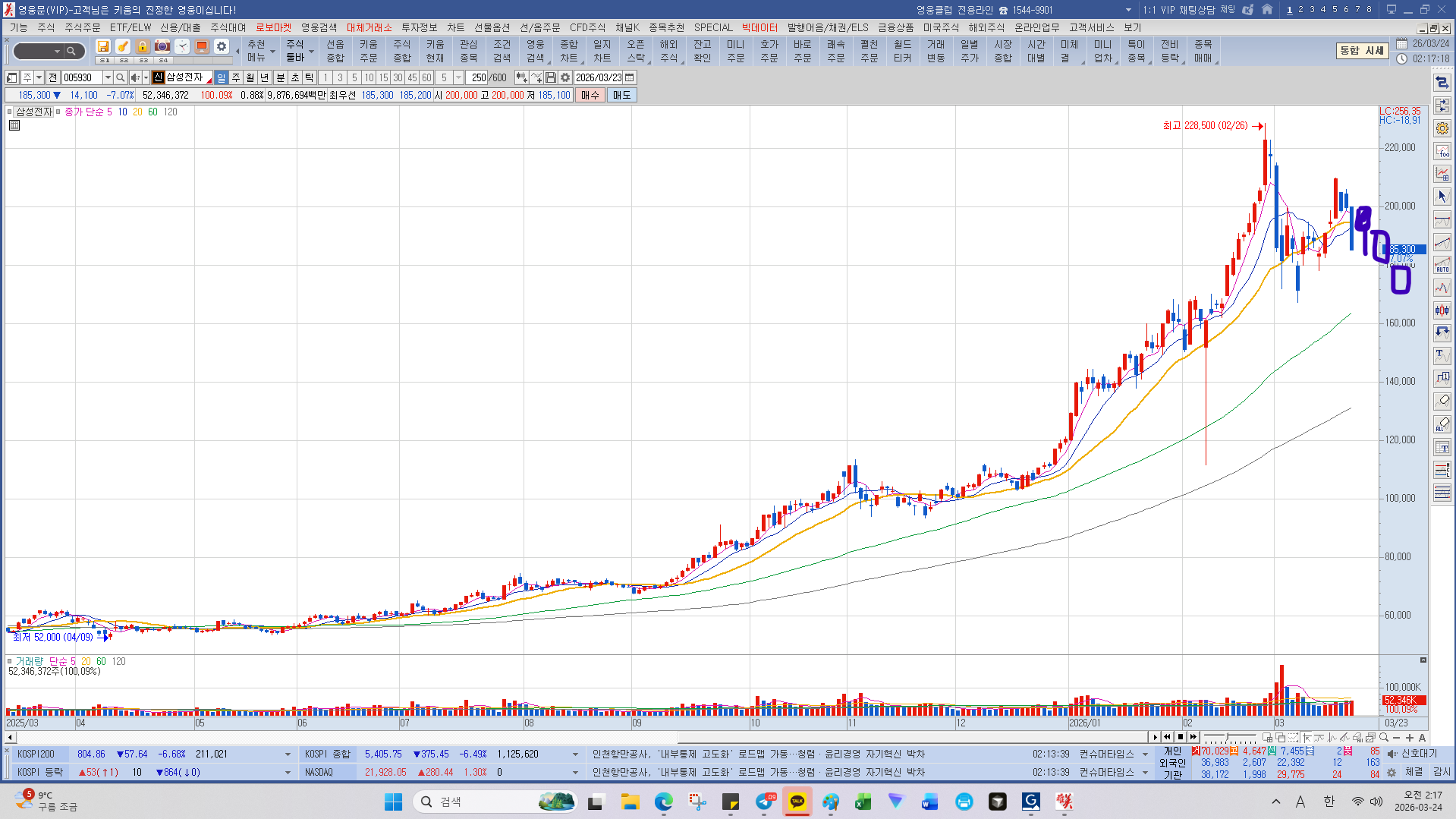Select the arrow cursor drawing tool
The image size is (1456, 819).
click(1442, 197)
